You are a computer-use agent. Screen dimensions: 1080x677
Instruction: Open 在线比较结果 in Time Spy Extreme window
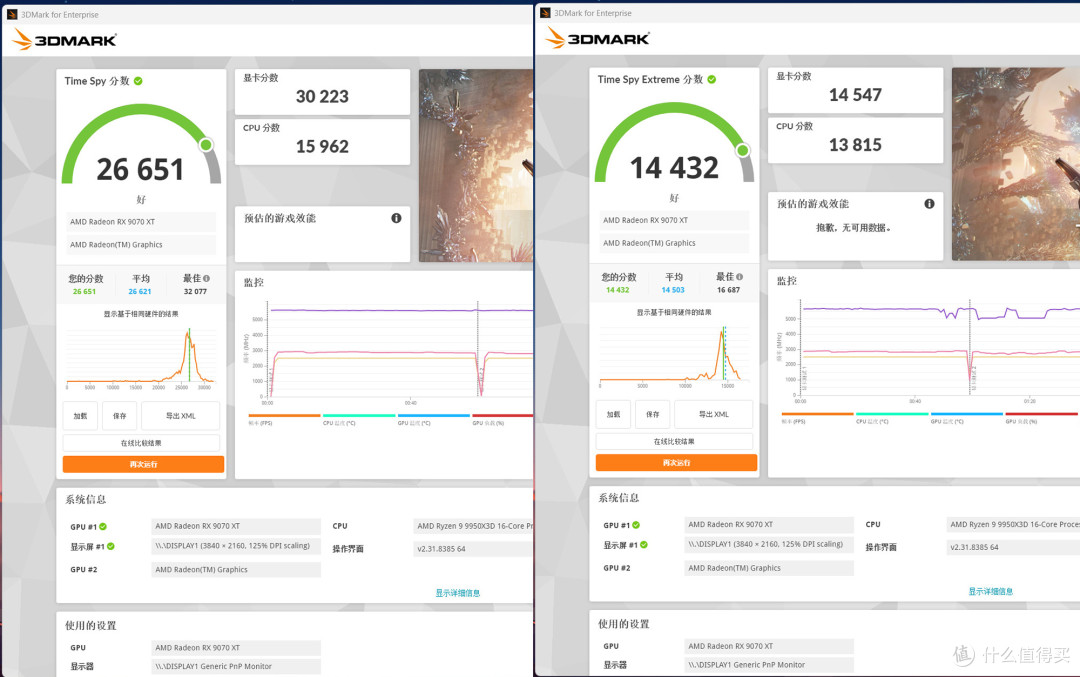674,441
